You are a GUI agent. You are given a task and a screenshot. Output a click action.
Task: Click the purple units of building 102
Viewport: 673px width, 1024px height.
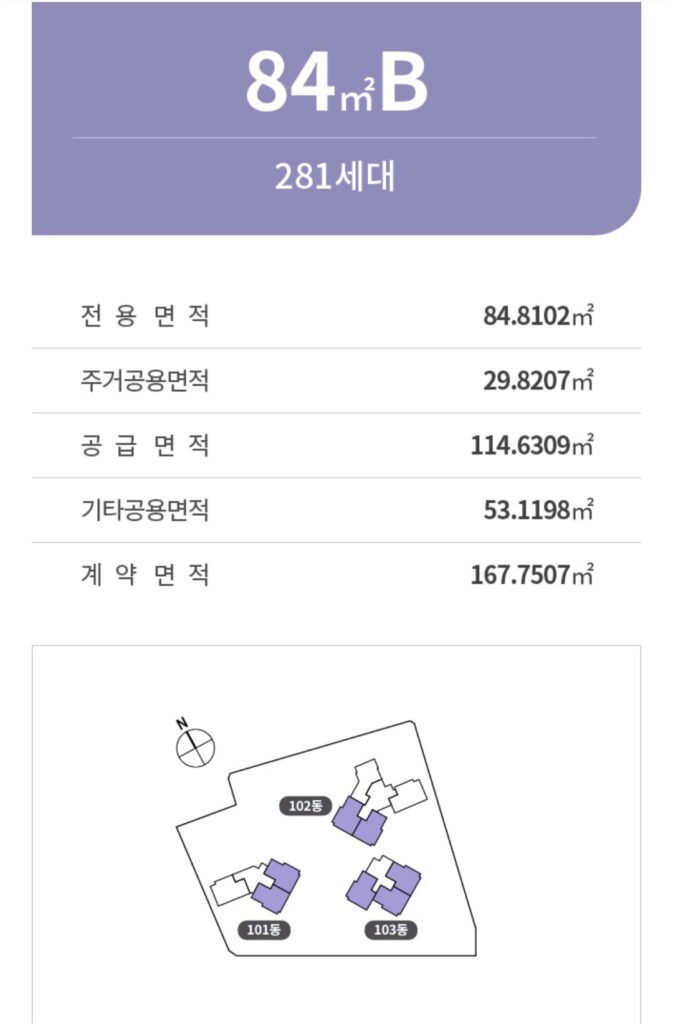[359, 821]
